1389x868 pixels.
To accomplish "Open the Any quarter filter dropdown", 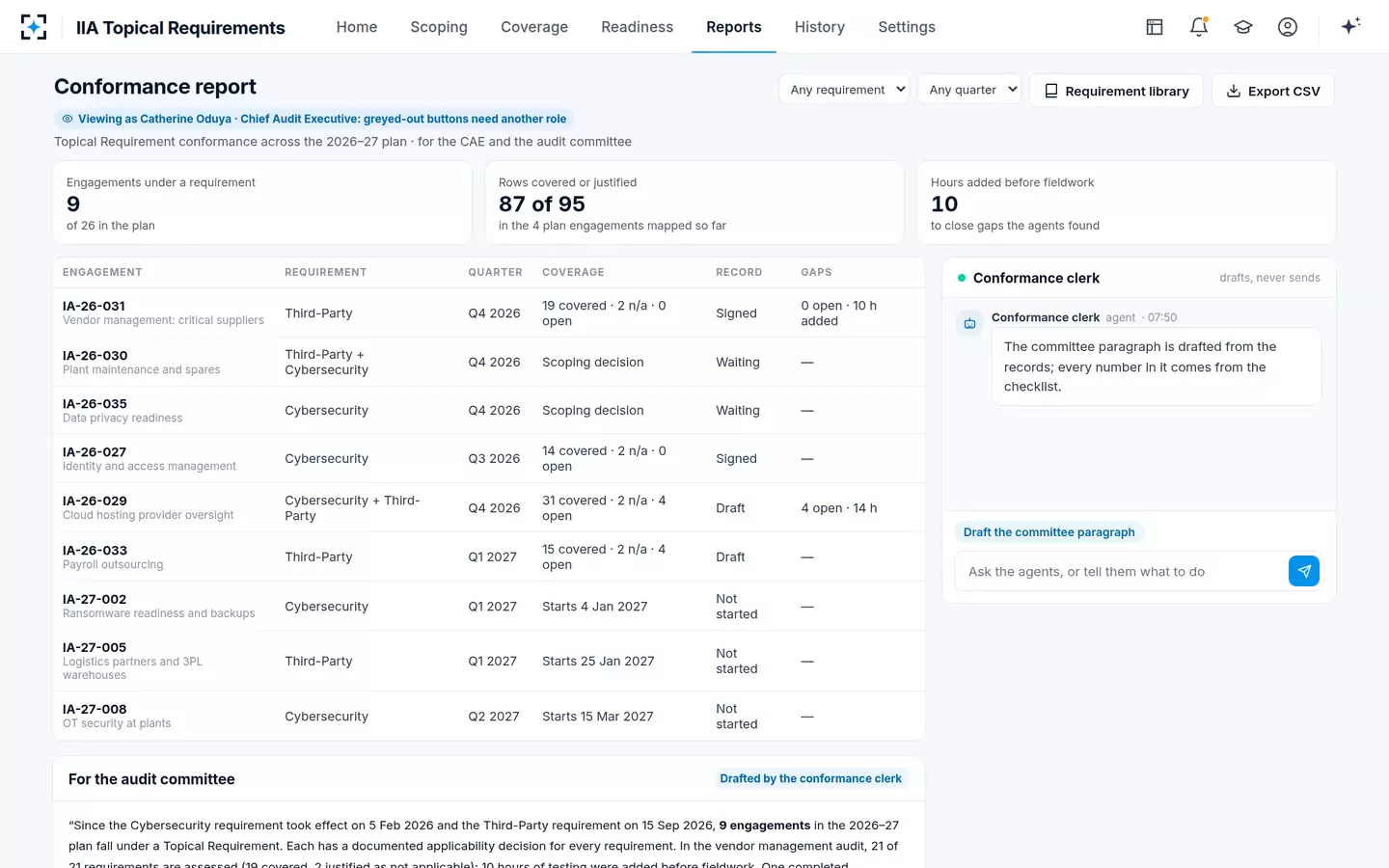I will click(970, 90).
